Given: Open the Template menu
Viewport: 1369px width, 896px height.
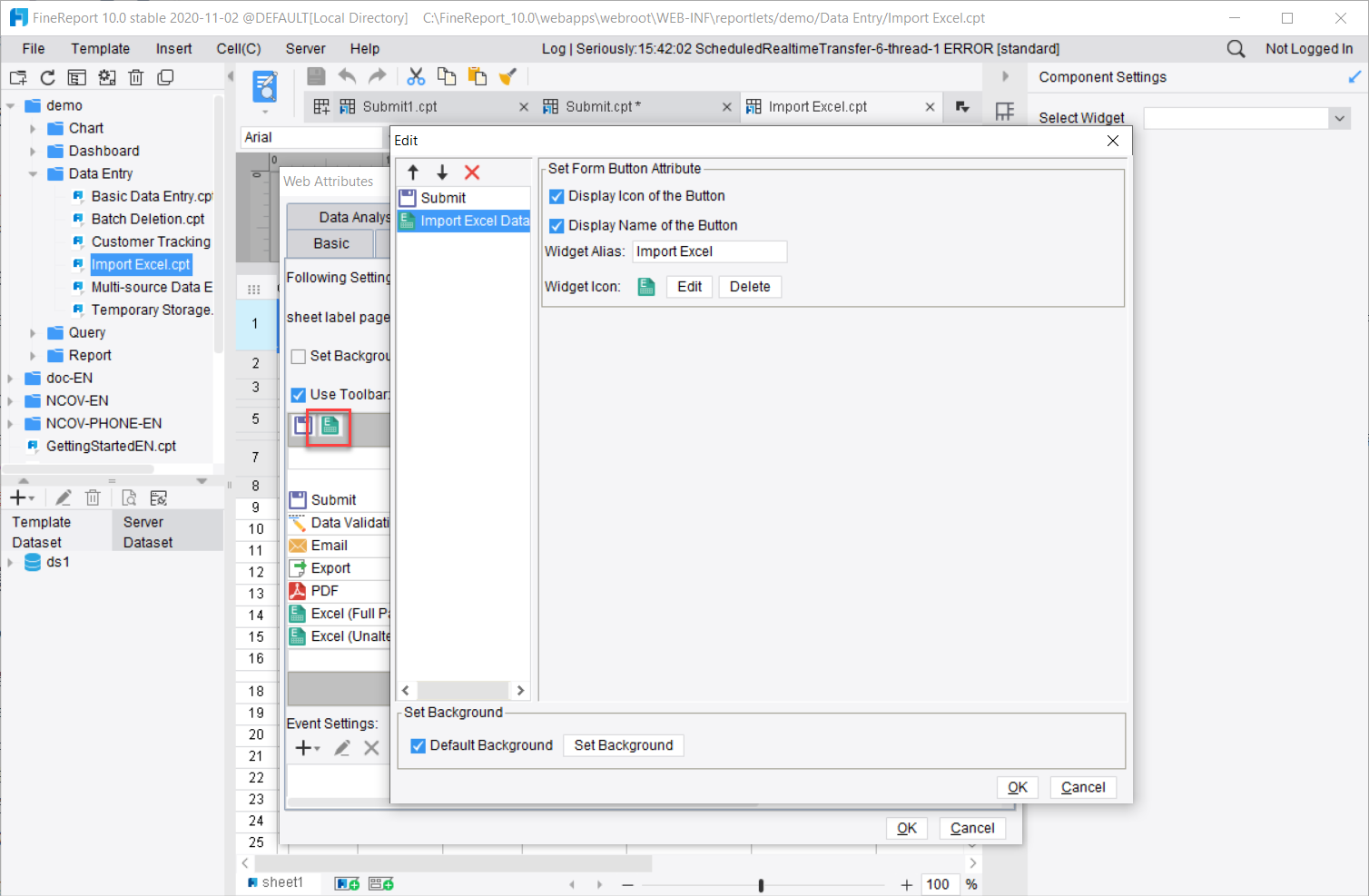Looking at the screenshot, I should click(x=101, y=49).
